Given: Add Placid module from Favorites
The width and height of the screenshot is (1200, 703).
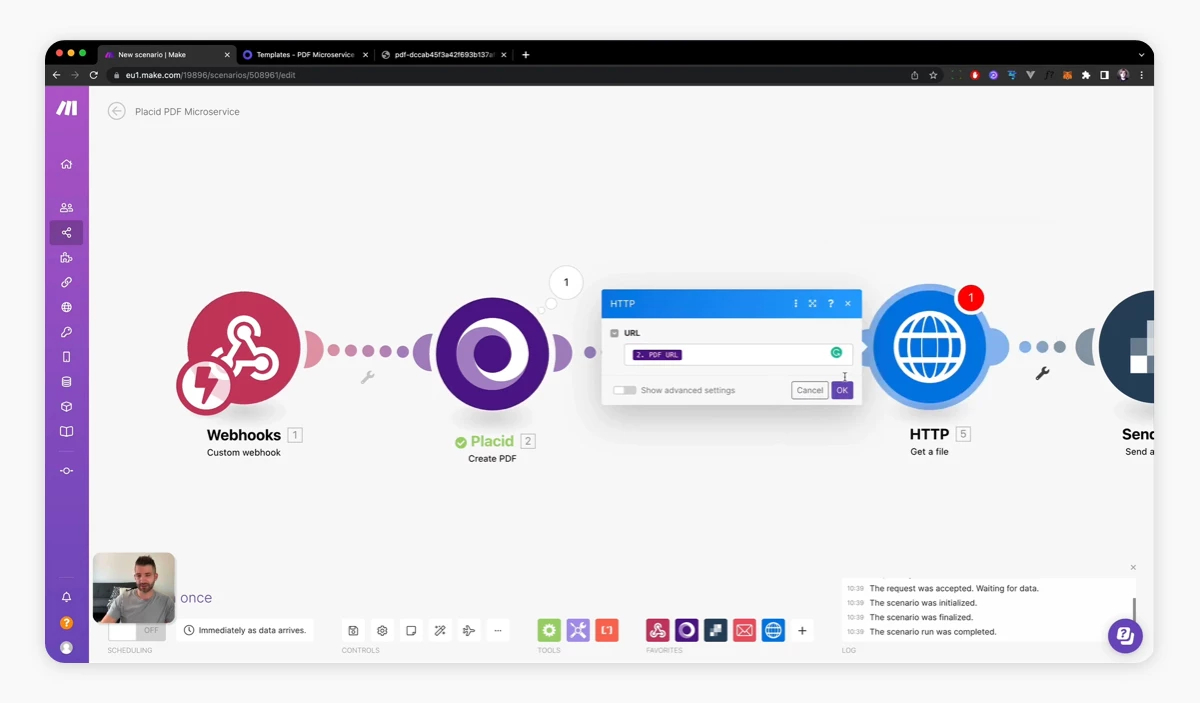Looking at the screenshot, I should tap(686, 630).
